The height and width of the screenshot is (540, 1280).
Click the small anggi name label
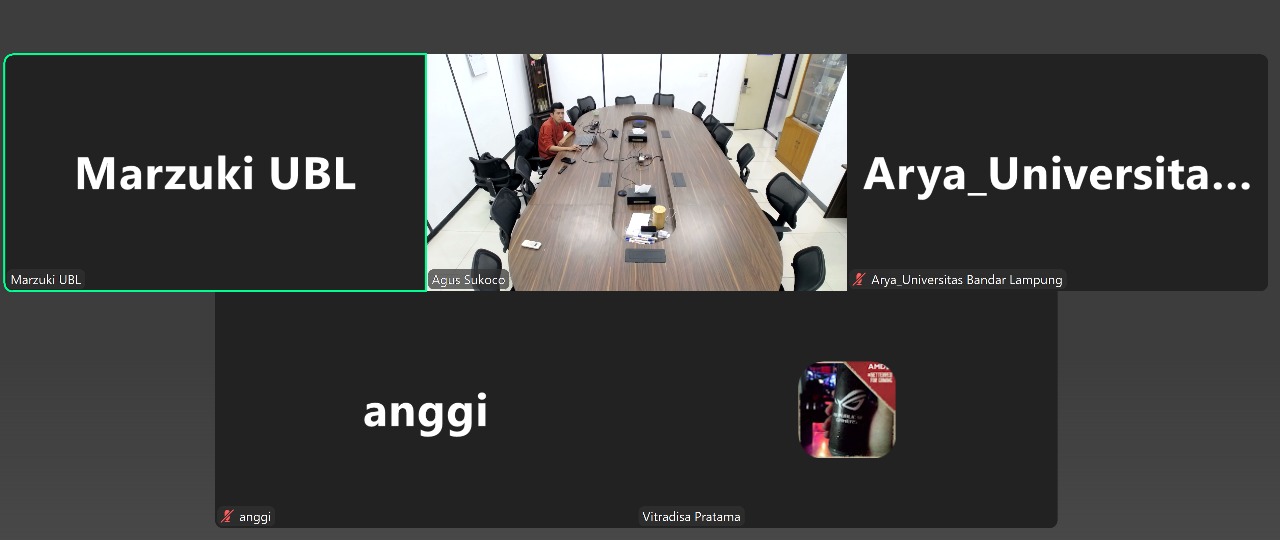255,517
